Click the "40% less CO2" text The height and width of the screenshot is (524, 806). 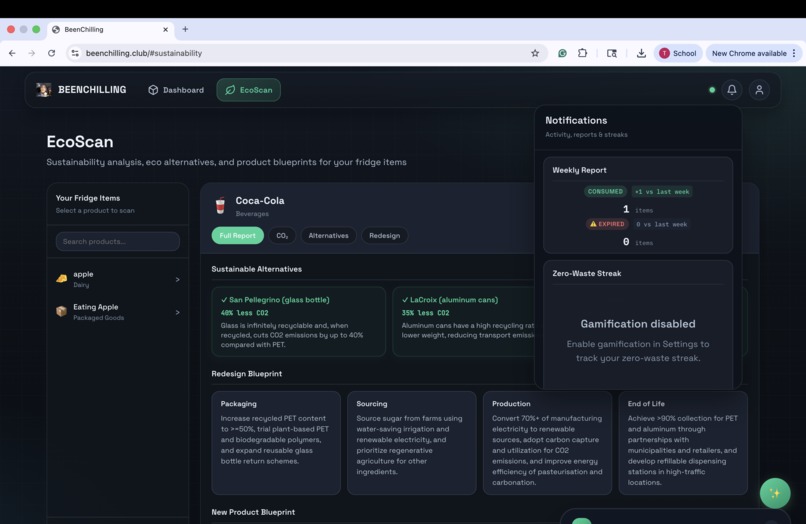click(x=245, y=313)
